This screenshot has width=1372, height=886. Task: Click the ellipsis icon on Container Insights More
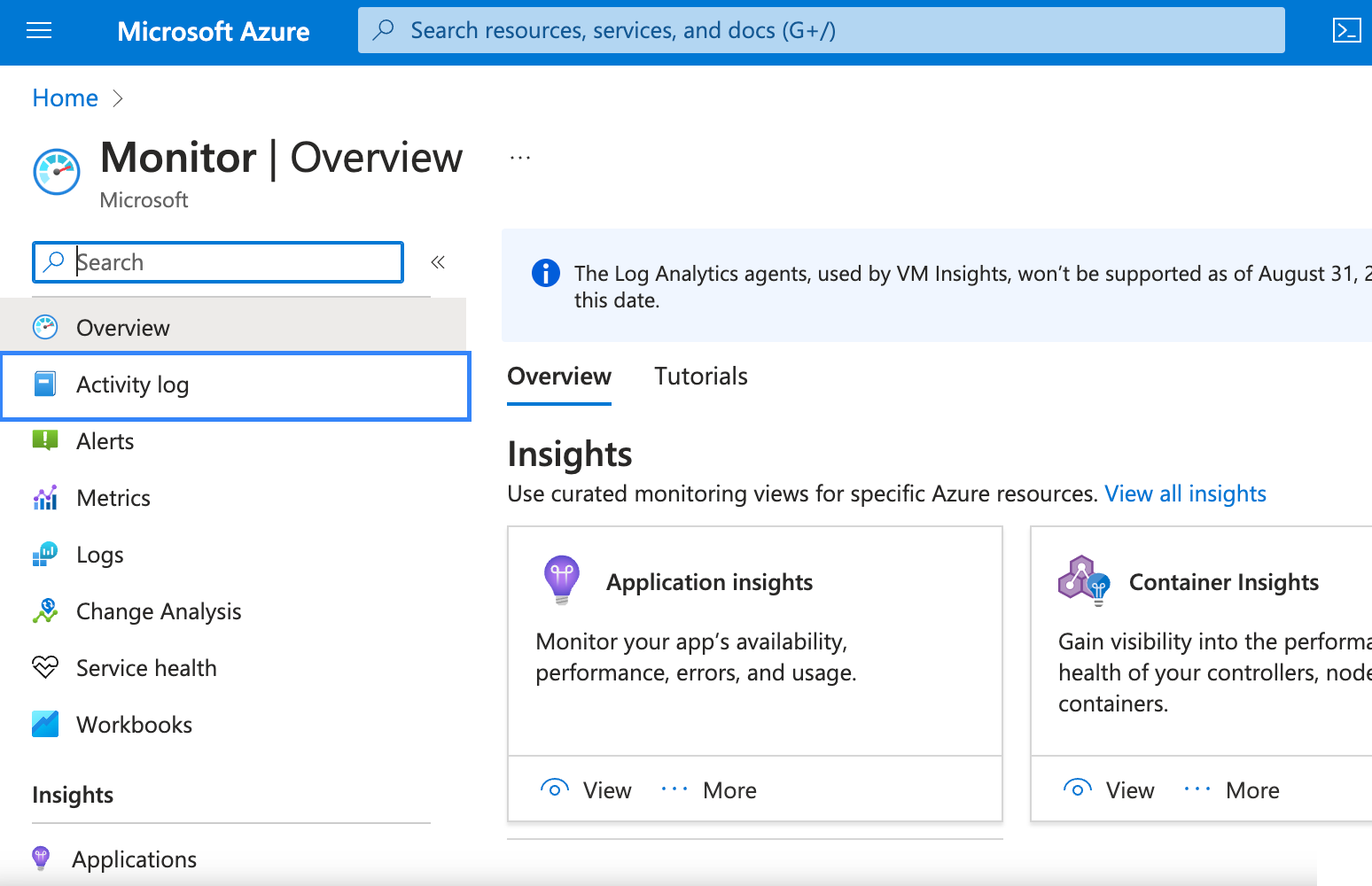(x=1197, y=789)
